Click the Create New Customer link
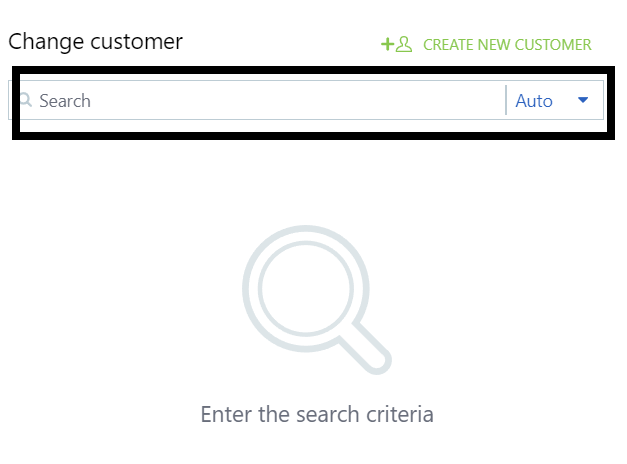 point(506,44)
